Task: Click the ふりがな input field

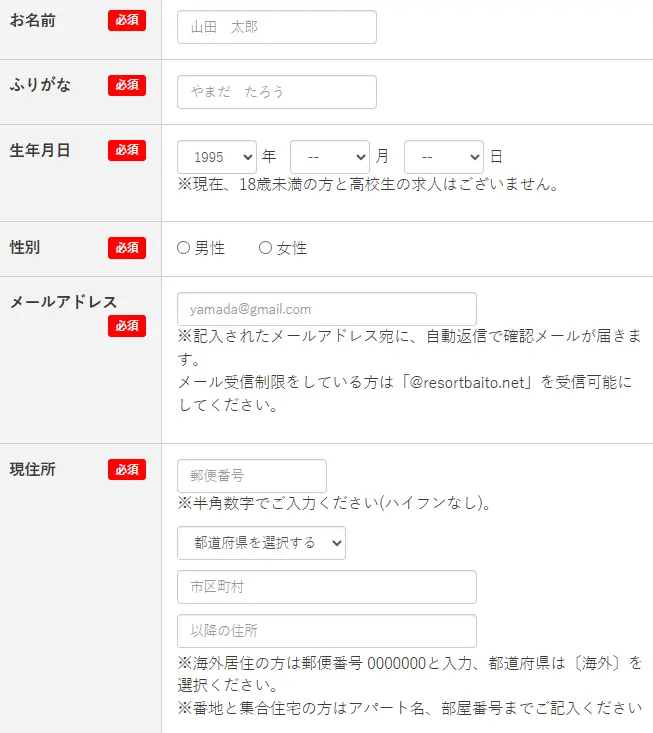Action: click(277, 92)
